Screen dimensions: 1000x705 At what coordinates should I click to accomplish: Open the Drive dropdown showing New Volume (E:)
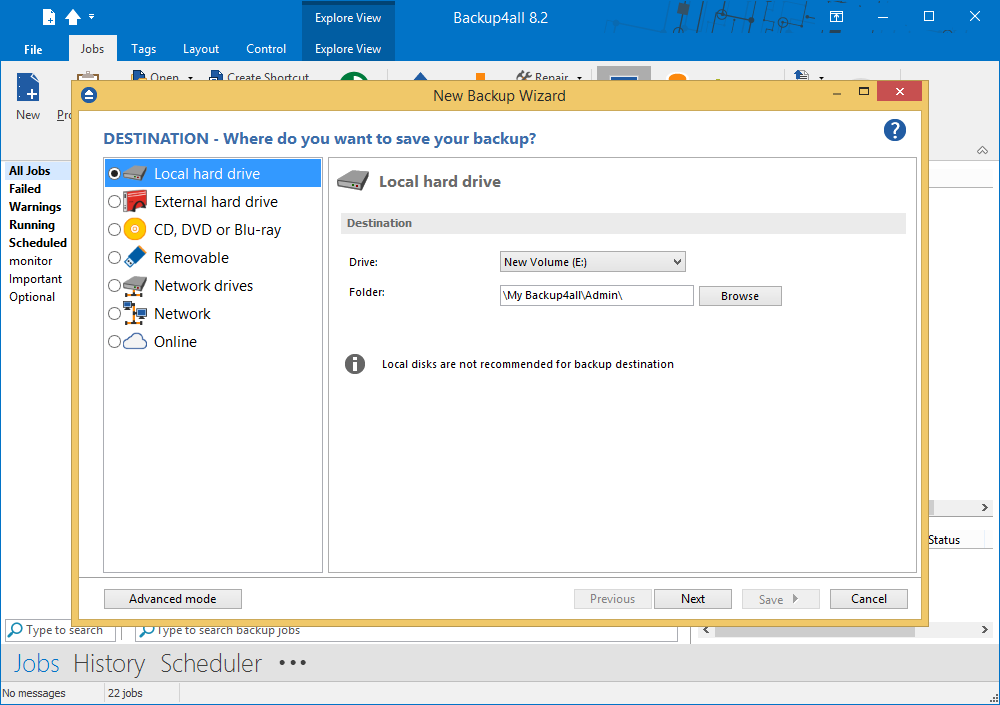(x=592, y=262)
